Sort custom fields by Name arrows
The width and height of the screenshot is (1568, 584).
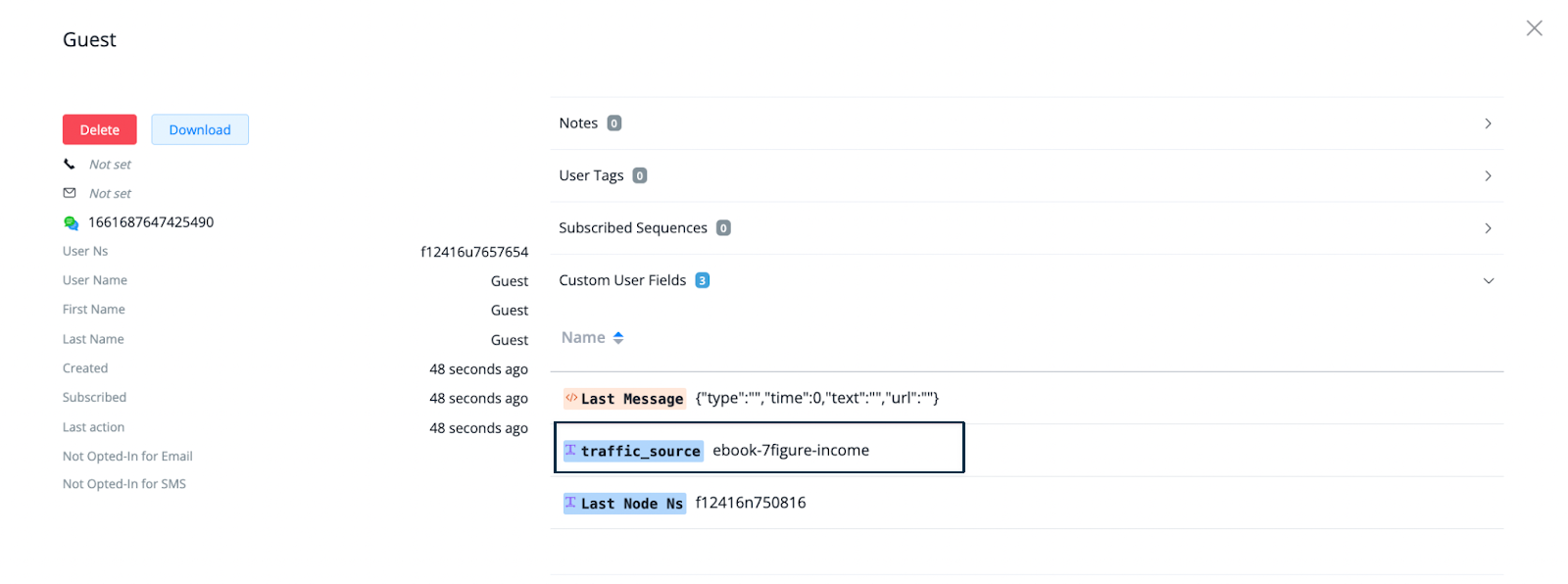pyautogui.click(x=618, y=338)
